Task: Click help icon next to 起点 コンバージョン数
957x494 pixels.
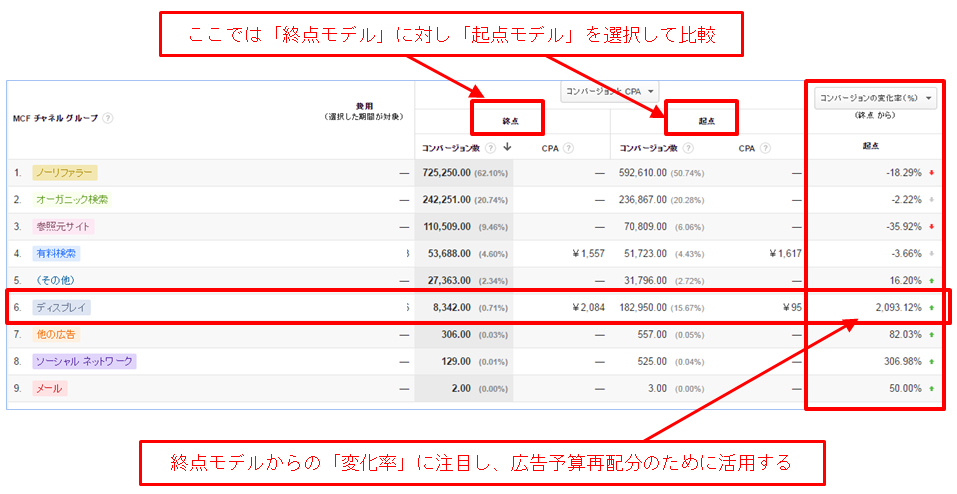Action: click(x=688, y=148)
